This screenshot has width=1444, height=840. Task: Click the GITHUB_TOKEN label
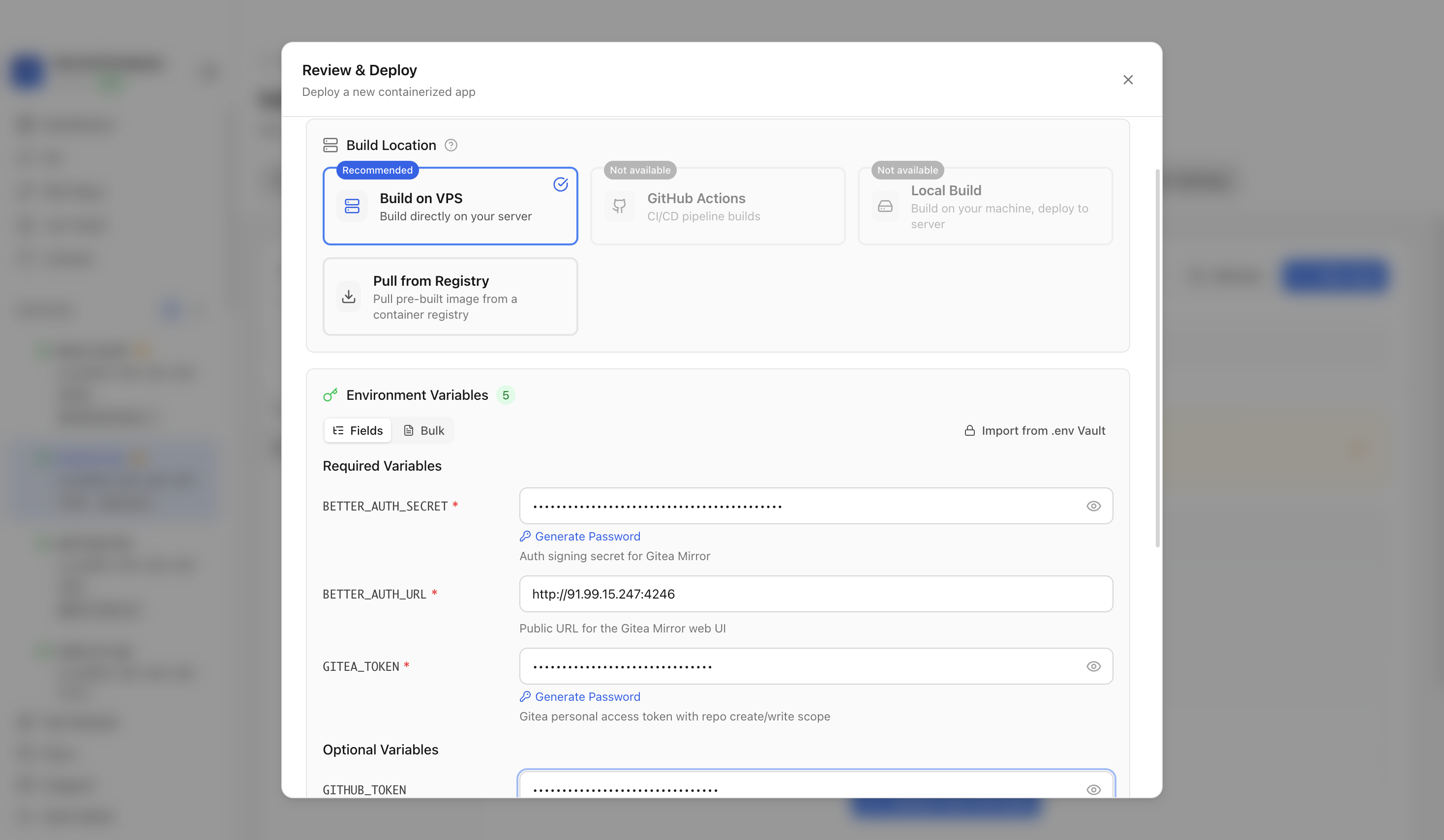pos(364,790)
